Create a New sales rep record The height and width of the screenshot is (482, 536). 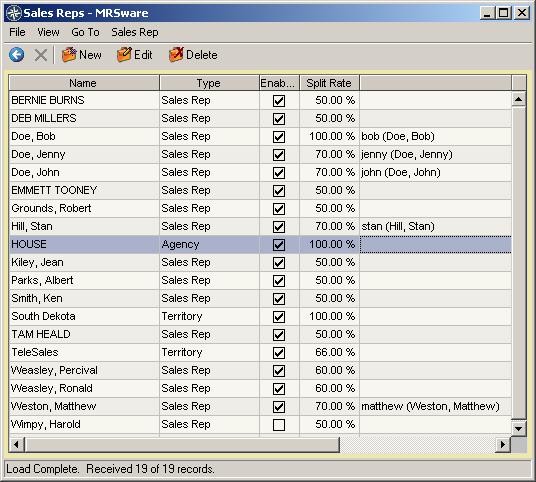81,55
